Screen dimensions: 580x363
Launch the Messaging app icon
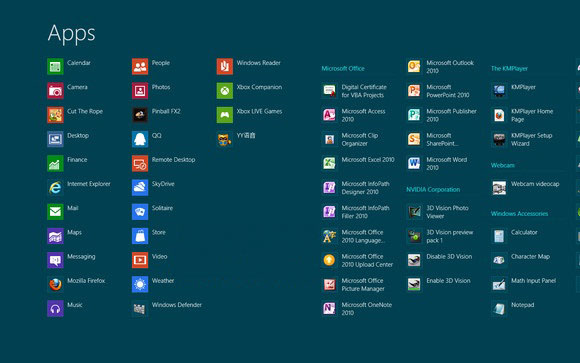(55, 260)
